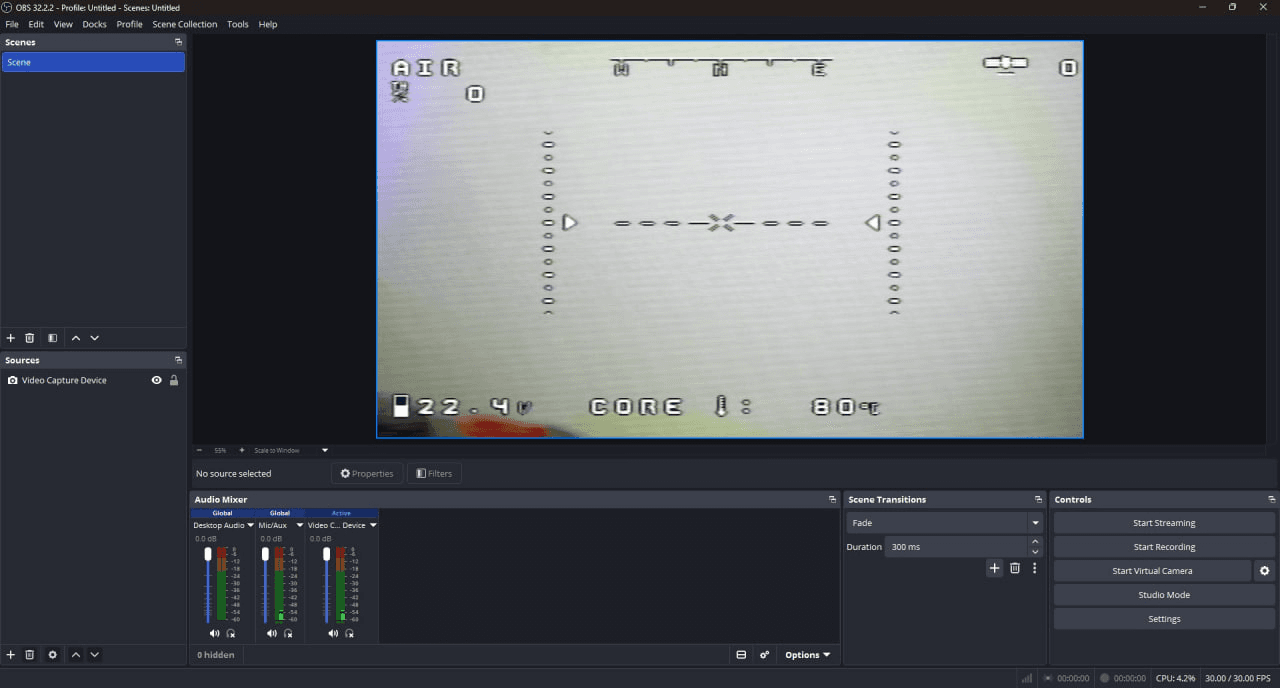Switch Audio Mixer layout icon
The height and width of the screenshot is (688, 1280).
741,655
